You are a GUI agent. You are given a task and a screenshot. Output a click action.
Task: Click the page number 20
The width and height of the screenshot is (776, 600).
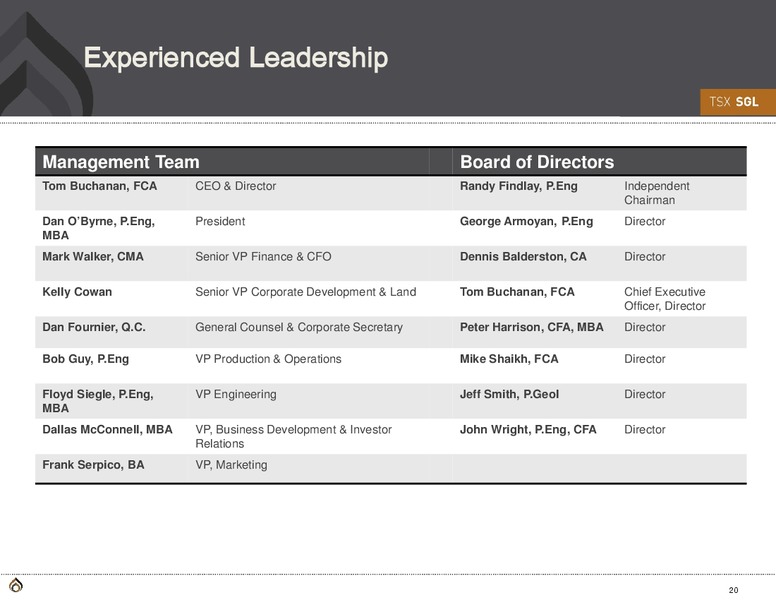(x=733, y=590)
